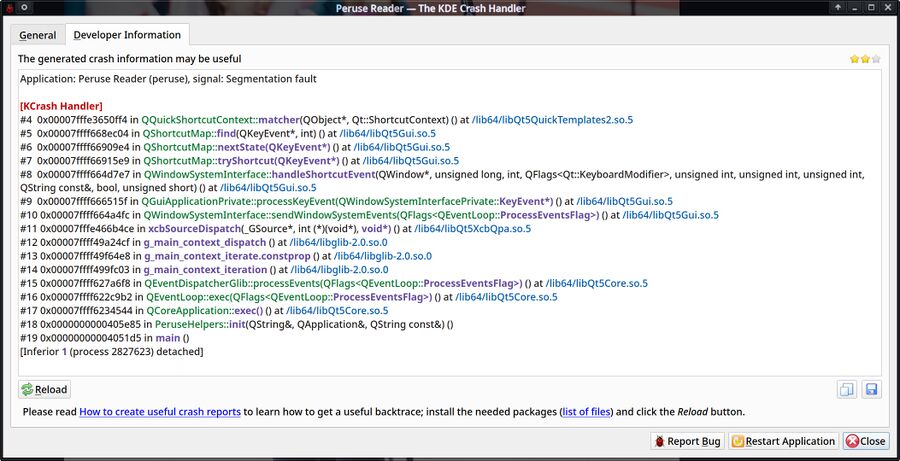Select the Developer Information tab
The width and height of the screenshot is (900, 461).
127,34
